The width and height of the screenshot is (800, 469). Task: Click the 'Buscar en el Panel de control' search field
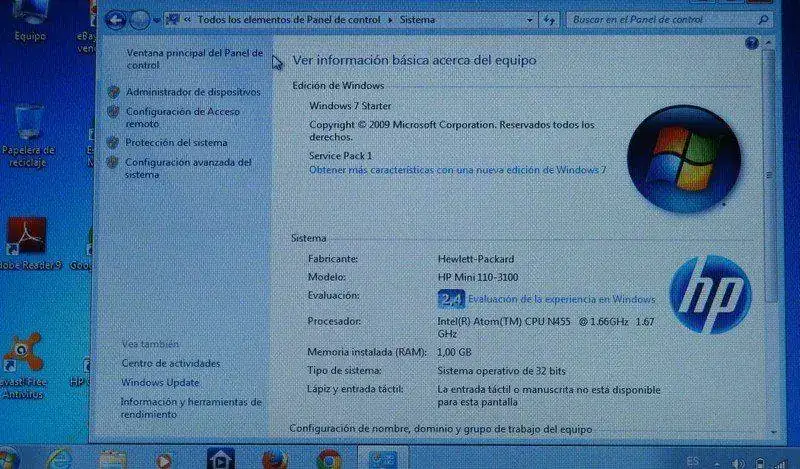point(668,20)
